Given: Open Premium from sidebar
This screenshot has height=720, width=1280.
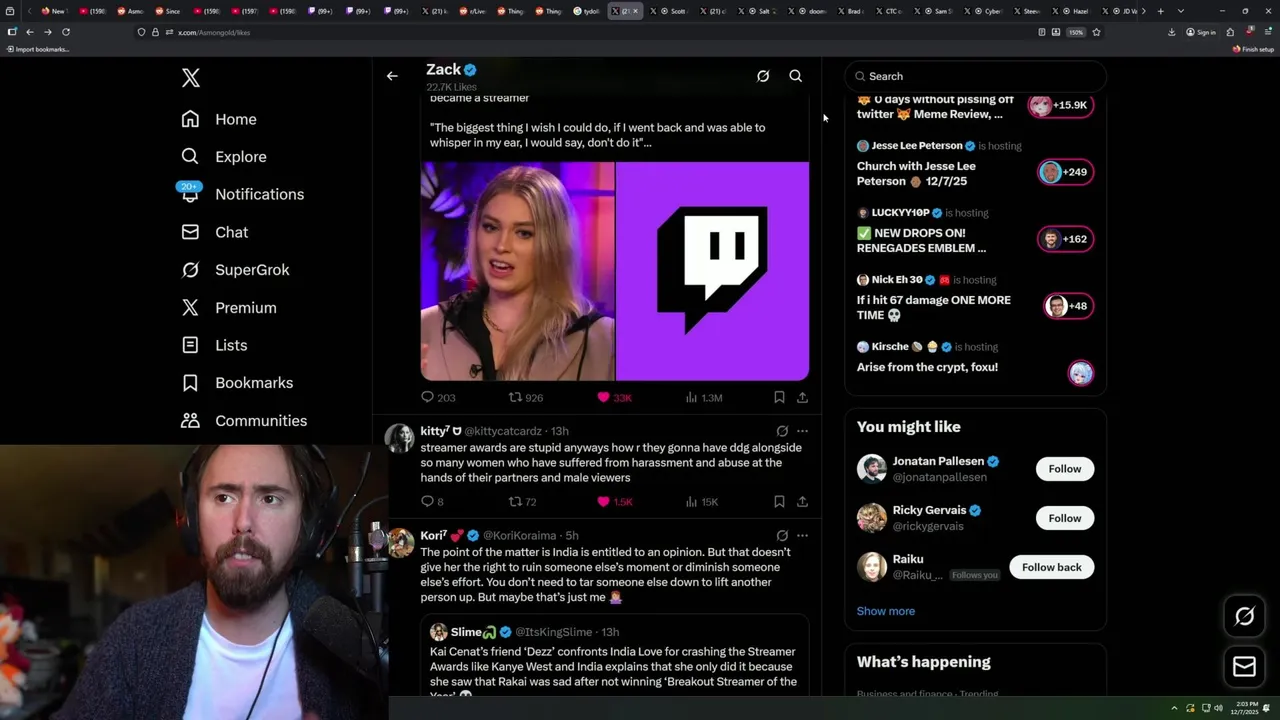Looking at the screenshot, I should point(228,308).
